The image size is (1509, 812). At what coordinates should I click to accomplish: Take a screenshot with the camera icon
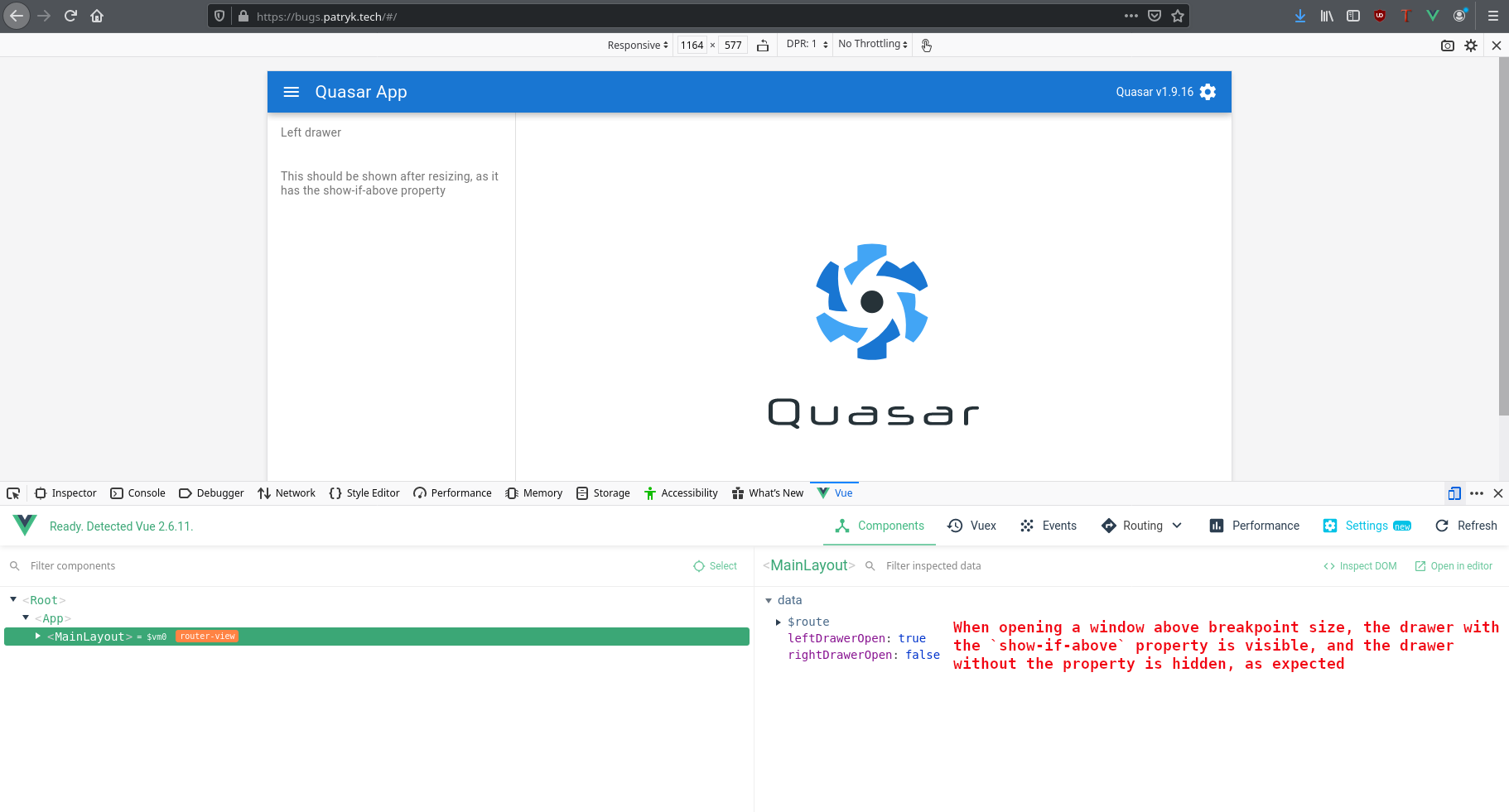(1448, 46)
